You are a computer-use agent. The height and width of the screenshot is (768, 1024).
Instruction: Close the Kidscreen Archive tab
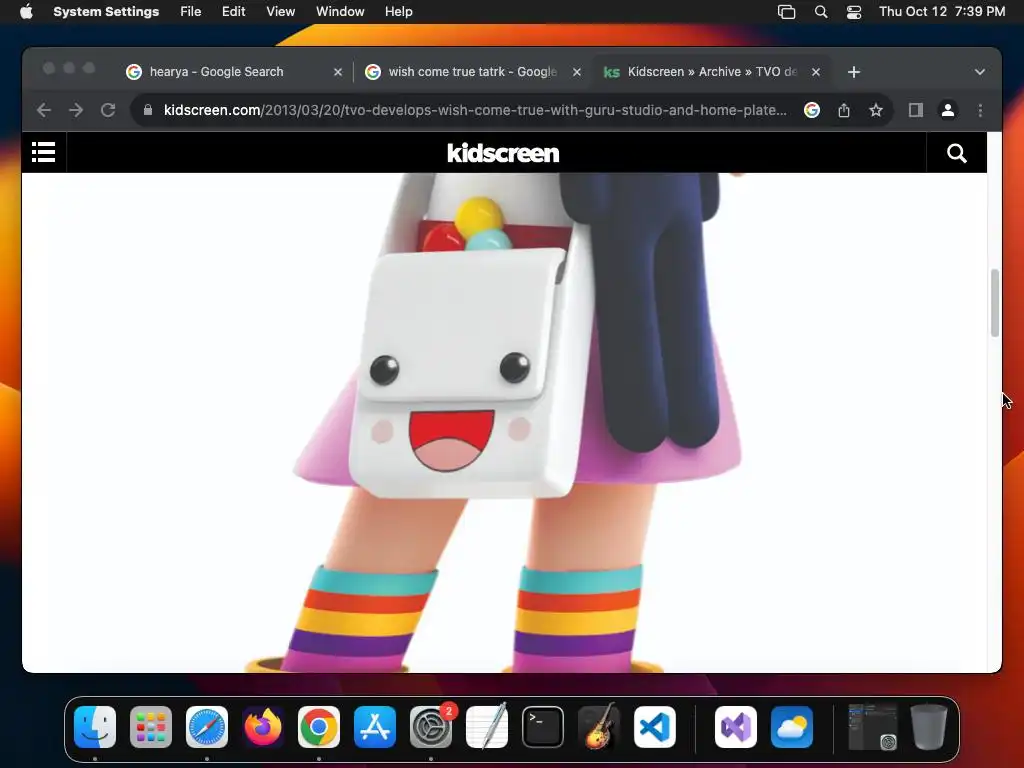tap(816, 72)
